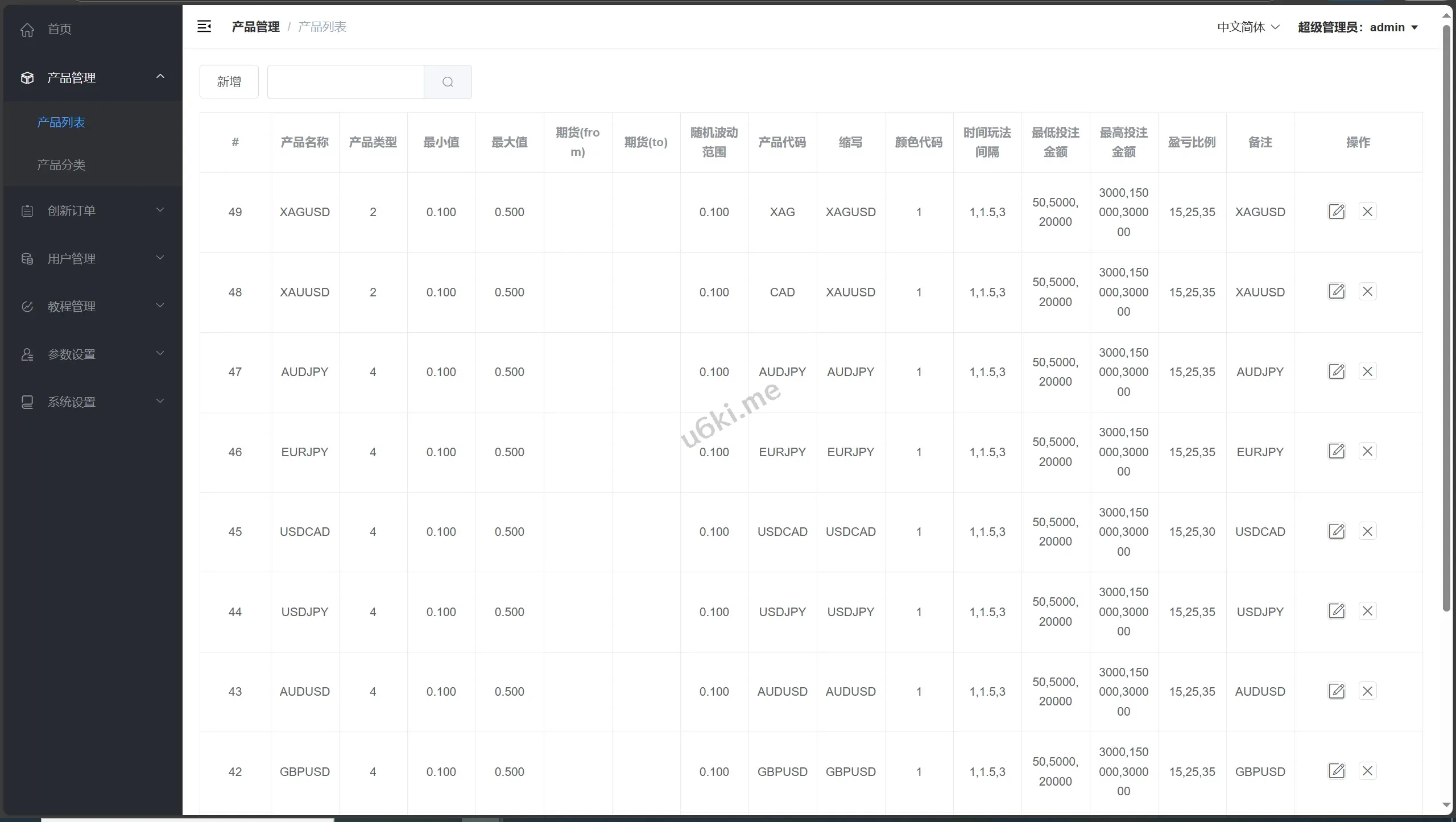Click delete icon for EURJPY row
Image resolution: width=1456 pixels, height=822 pixels.
(x=1367, y=452)
